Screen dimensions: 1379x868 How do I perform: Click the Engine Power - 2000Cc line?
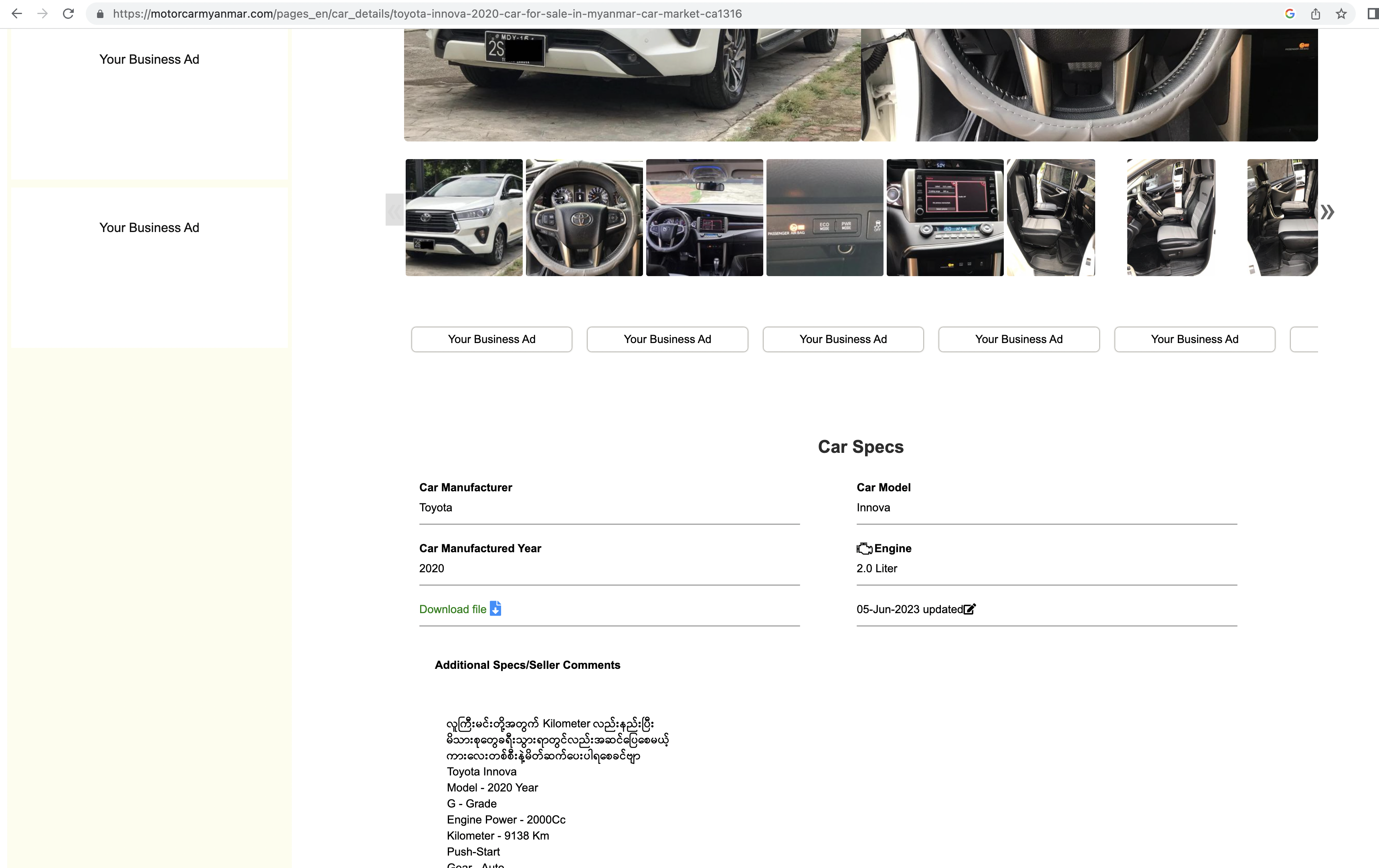pos(506,820)
